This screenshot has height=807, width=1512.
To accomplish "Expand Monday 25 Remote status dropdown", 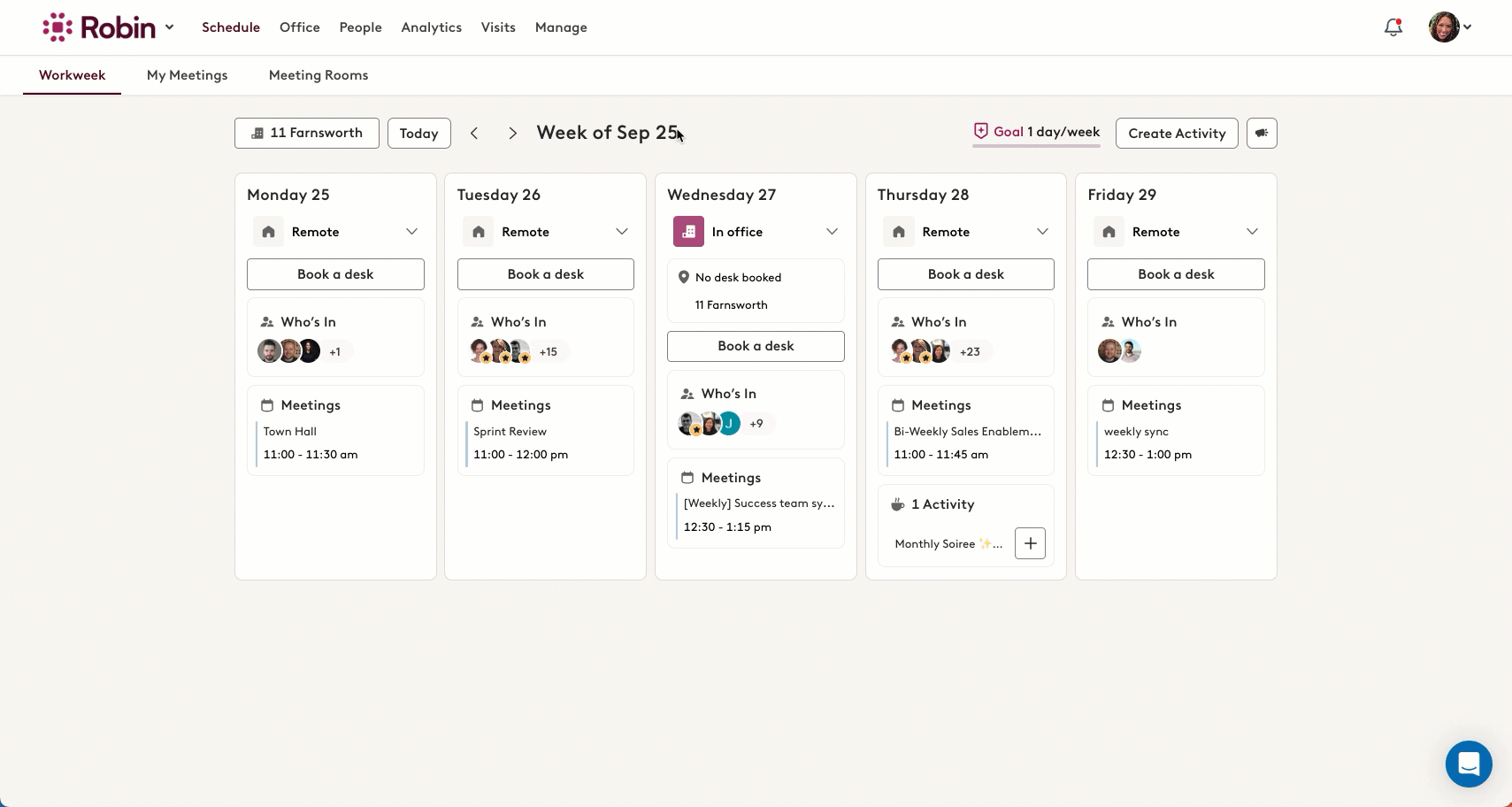I will (411, 232).
